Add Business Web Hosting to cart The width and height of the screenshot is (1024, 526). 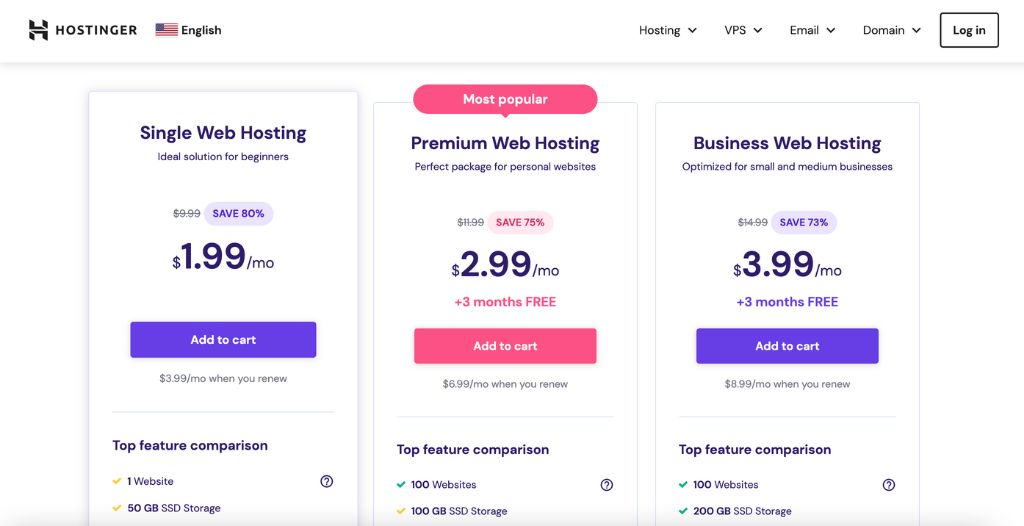point(787,346)
